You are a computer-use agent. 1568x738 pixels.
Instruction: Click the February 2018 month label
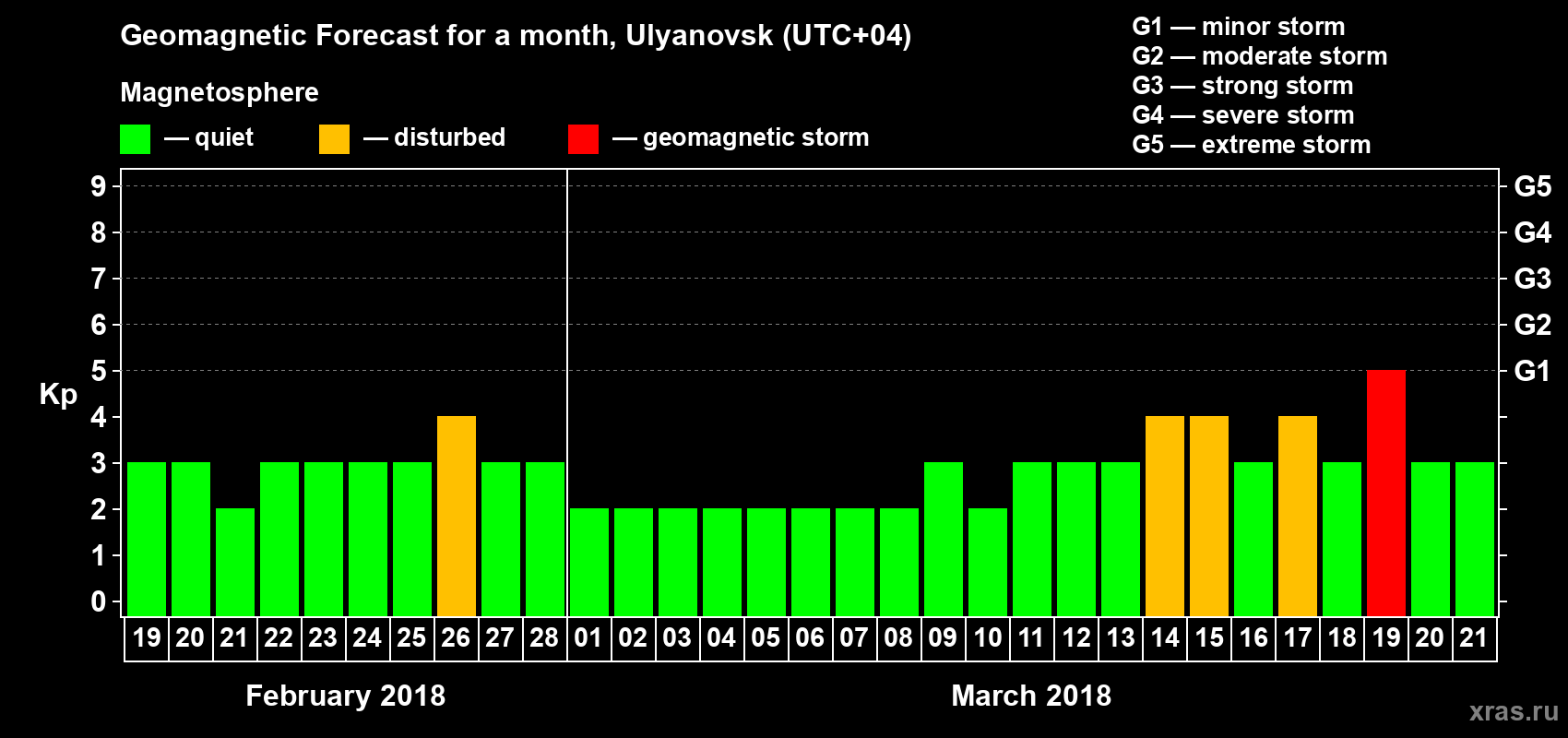coord(346,696)
